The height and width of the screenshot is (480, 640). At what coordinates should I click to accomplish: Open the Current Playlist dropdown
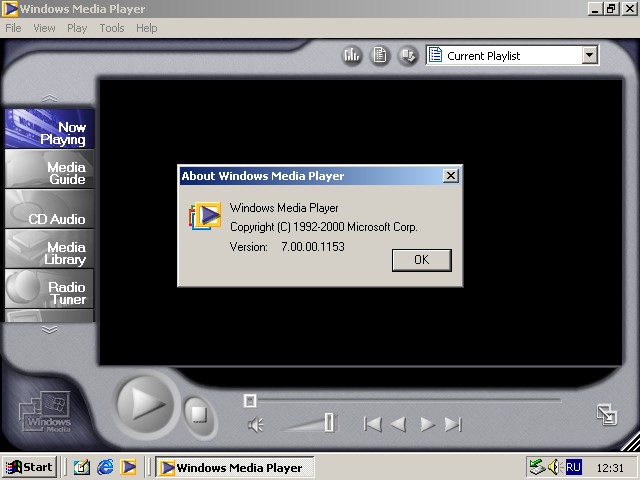click(x=589, y=56)
